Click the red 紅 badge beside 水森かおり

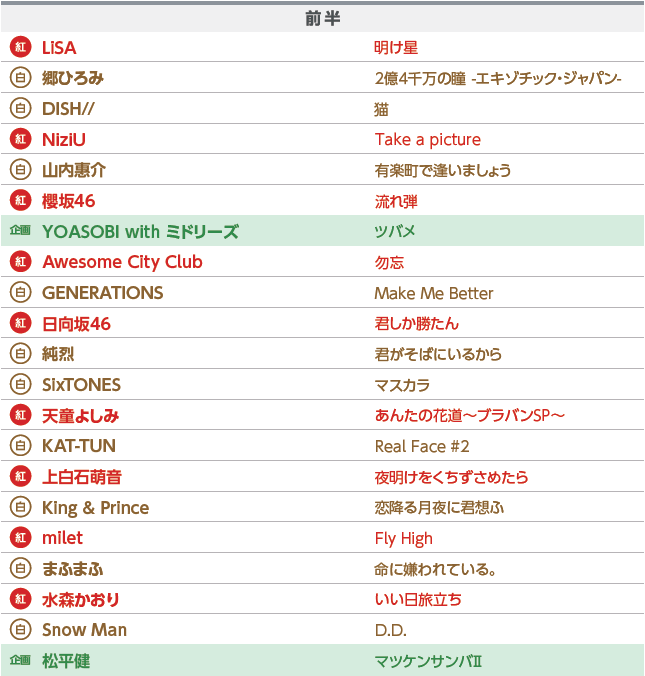(x=20, y=599)
